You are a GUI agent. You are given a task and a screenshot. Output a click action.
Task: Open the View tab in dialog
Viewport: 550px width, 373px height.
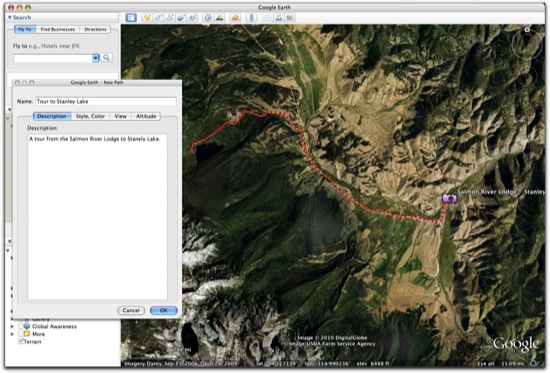[x=120, y=116]
